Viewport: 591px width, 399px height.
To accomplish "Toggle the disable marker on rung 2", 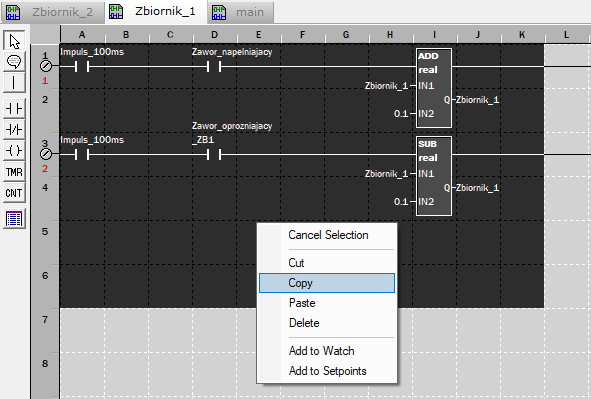I will pos(46,154).
